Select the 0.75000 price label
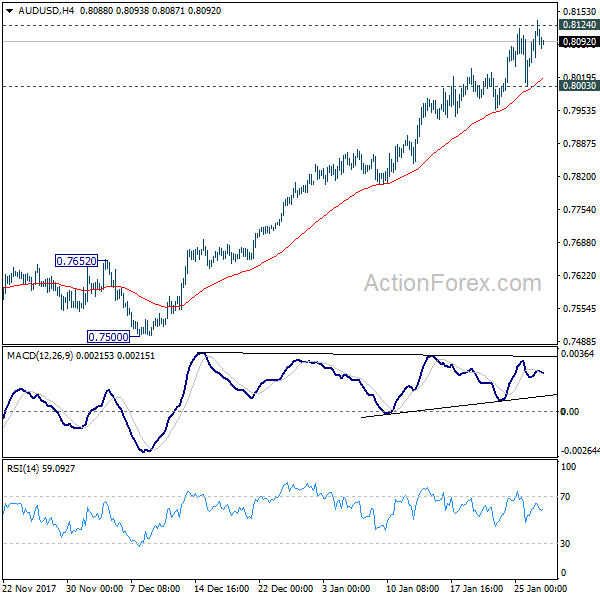The image size is (600, 600). pos(109,337)
